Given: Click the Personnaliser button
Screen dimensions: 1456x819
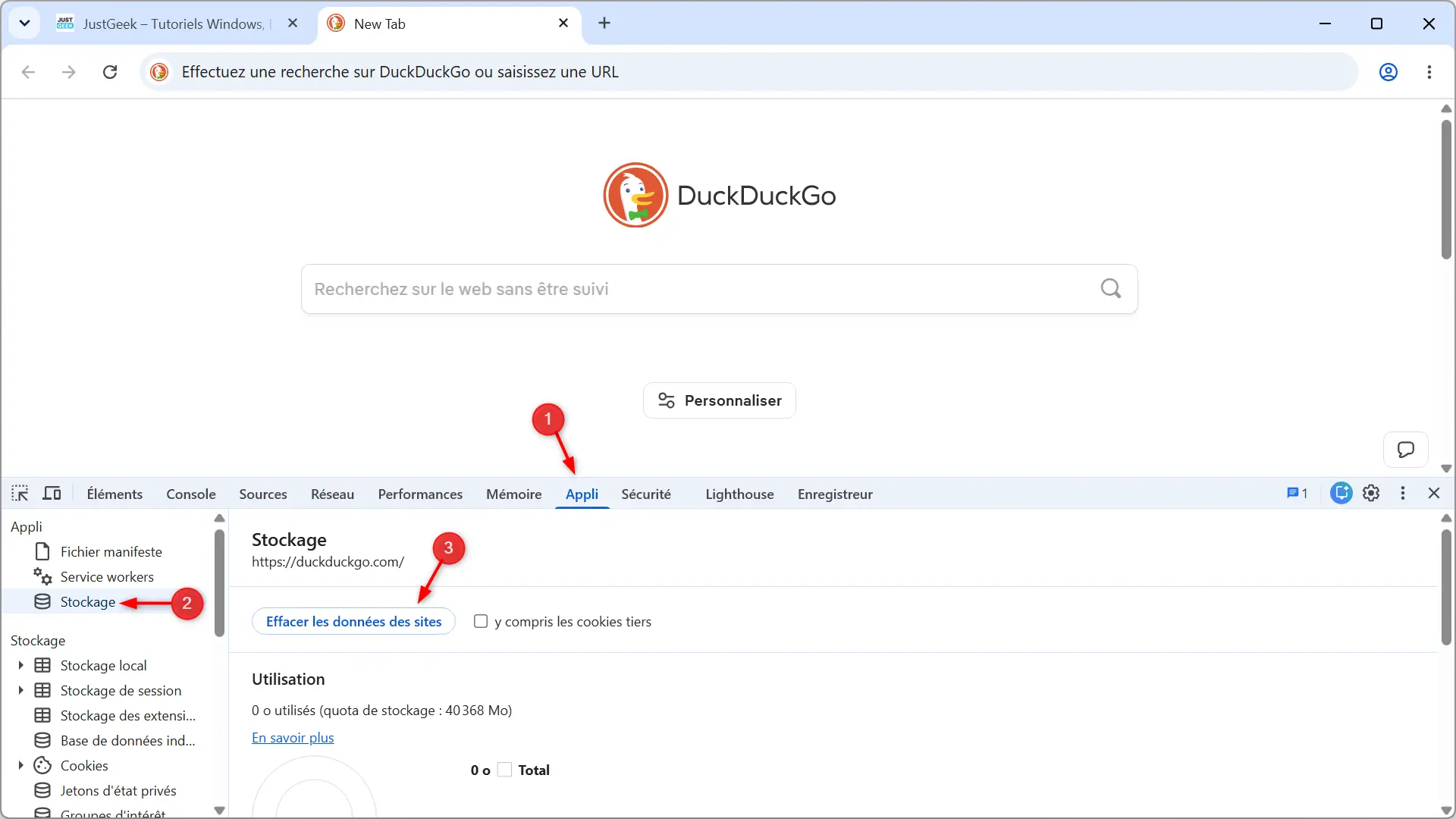Looking at the screenshot, I should (720, 400).
